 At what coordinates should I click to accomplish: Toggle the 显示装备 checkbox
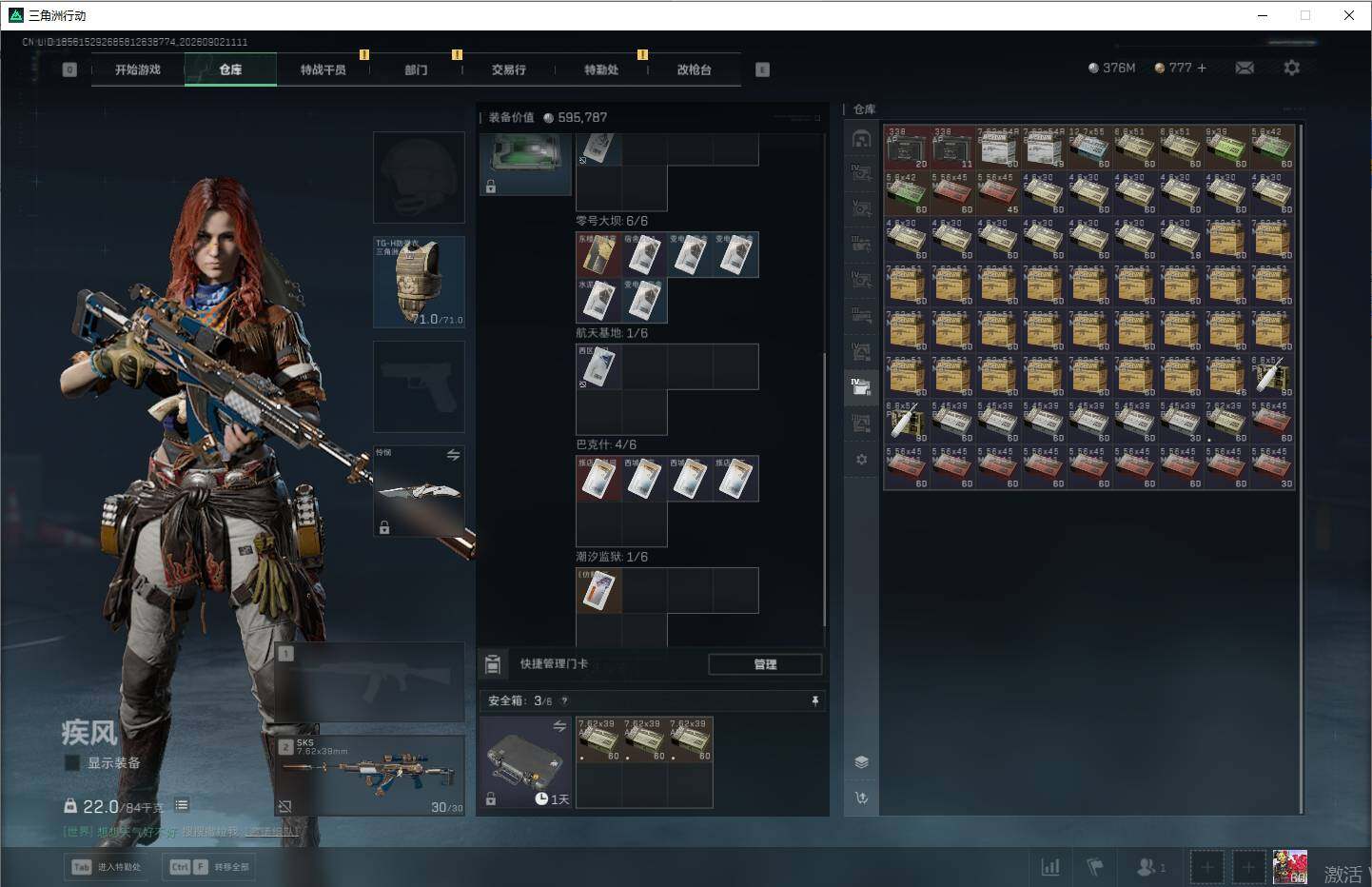click(x=71, y=762)
